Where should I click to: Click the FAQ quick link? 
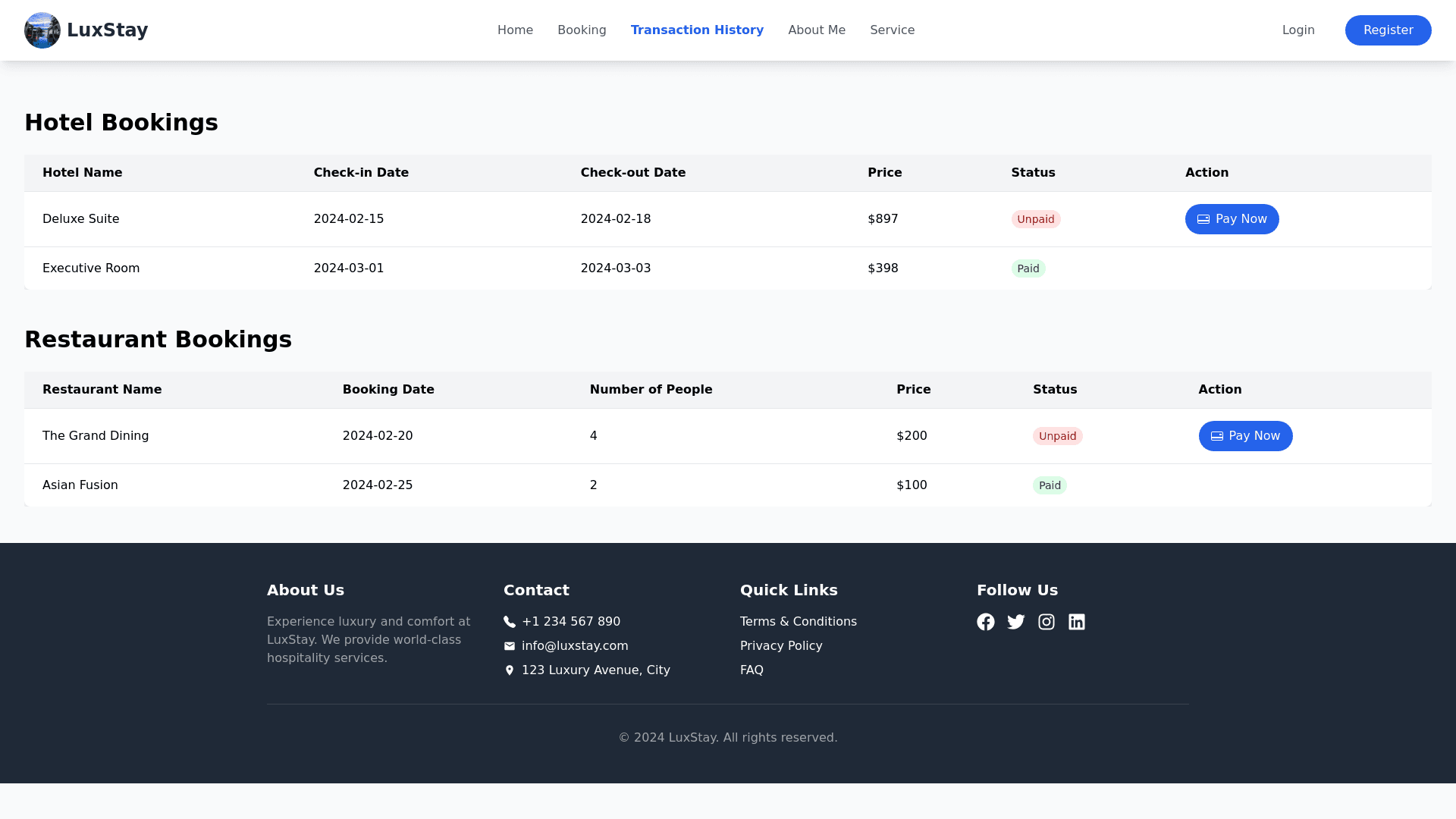coord(752,670)
